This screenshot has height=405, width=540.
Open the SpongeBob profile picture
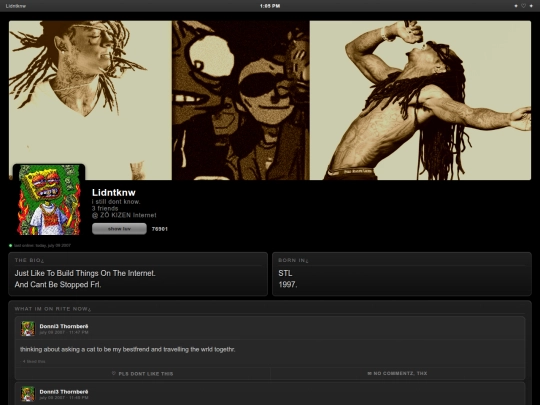pyautogui.click(x=49, y=200)
